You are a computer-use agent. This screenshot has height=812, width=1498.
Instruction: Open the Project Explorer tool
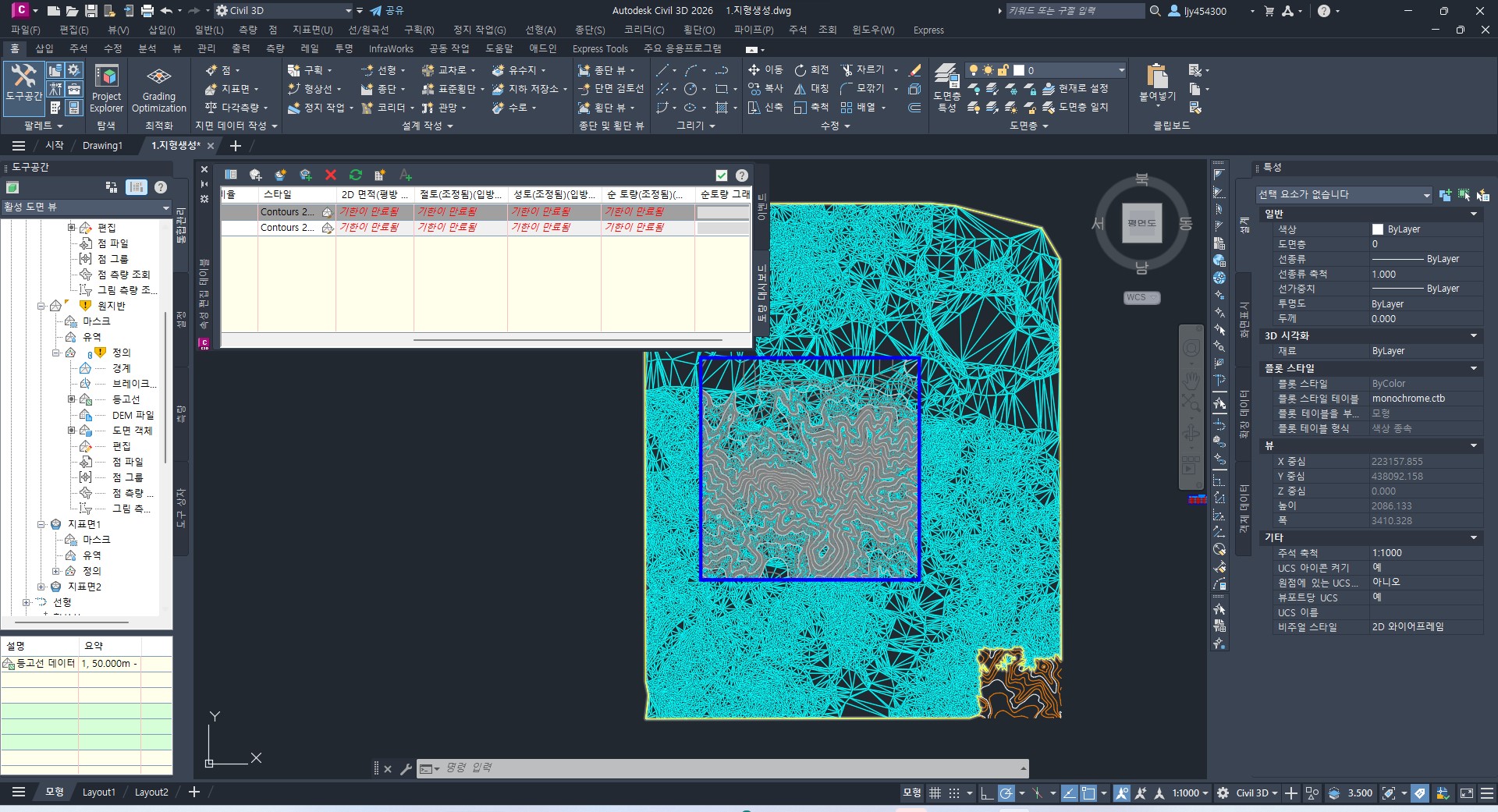click(106, 88)
